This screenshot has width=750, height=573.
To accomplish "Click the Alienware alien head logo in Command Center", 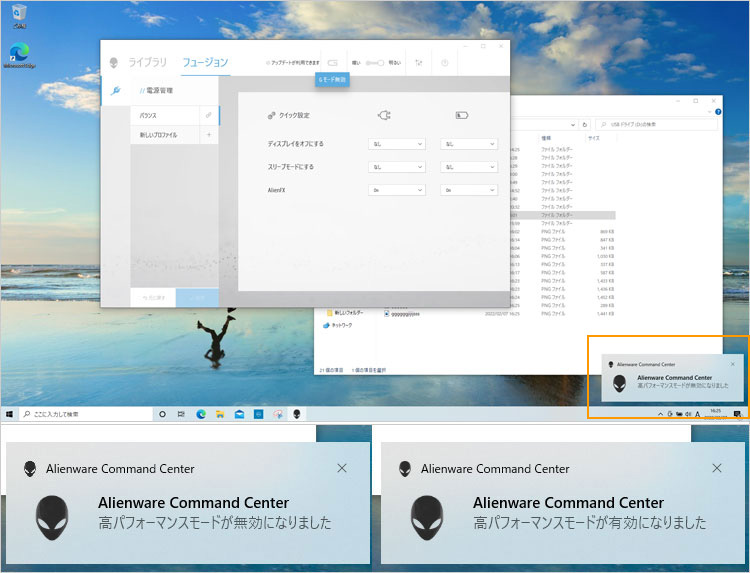I will coord(114,62).
